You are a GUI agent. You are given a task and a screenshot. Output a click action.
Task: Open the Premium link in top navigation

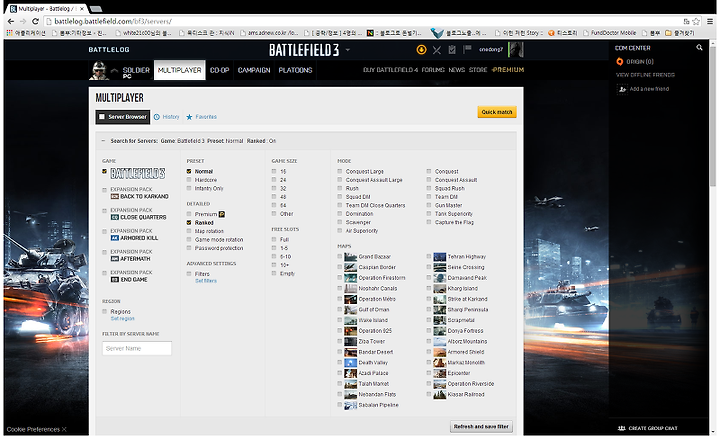point(508,70)
